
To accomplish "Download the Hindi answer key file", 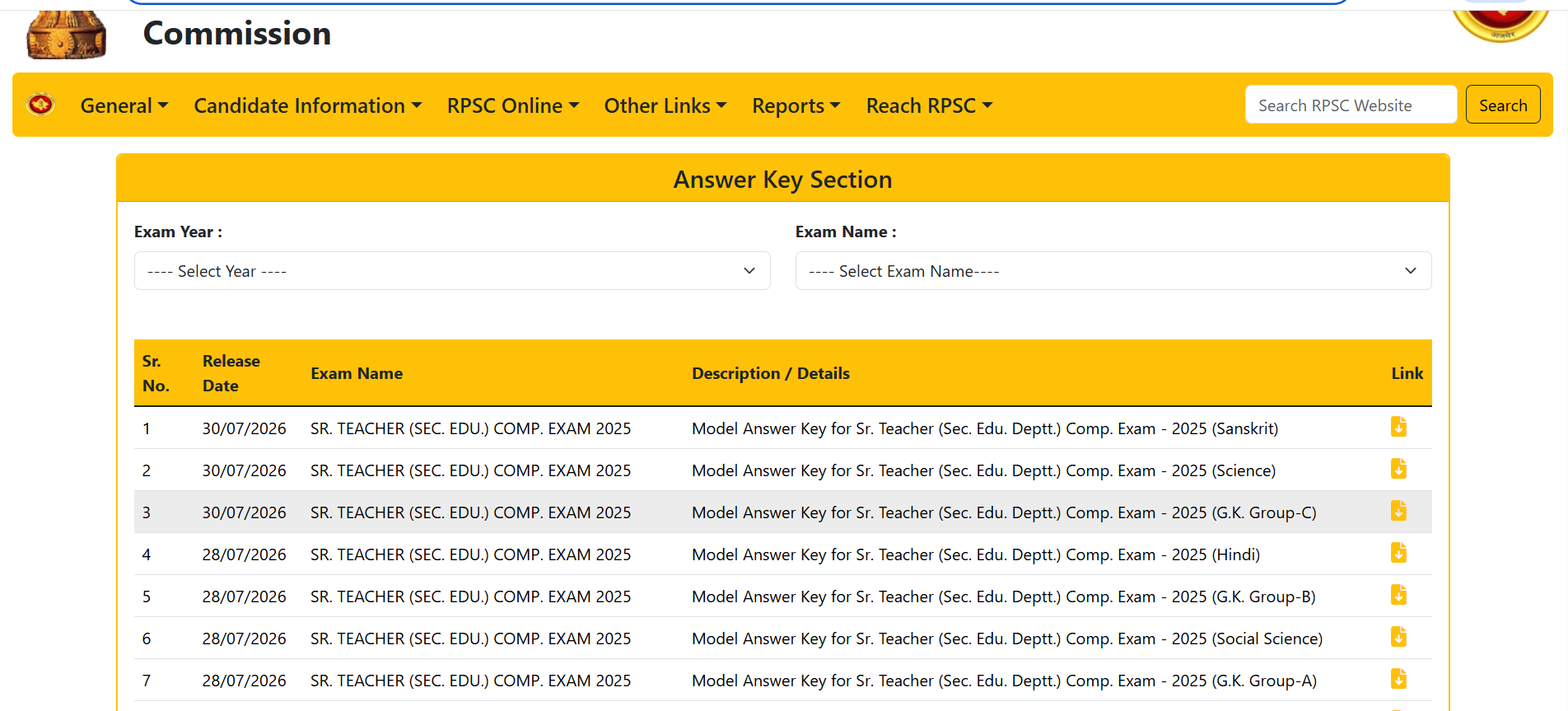I will (1398, 553).
